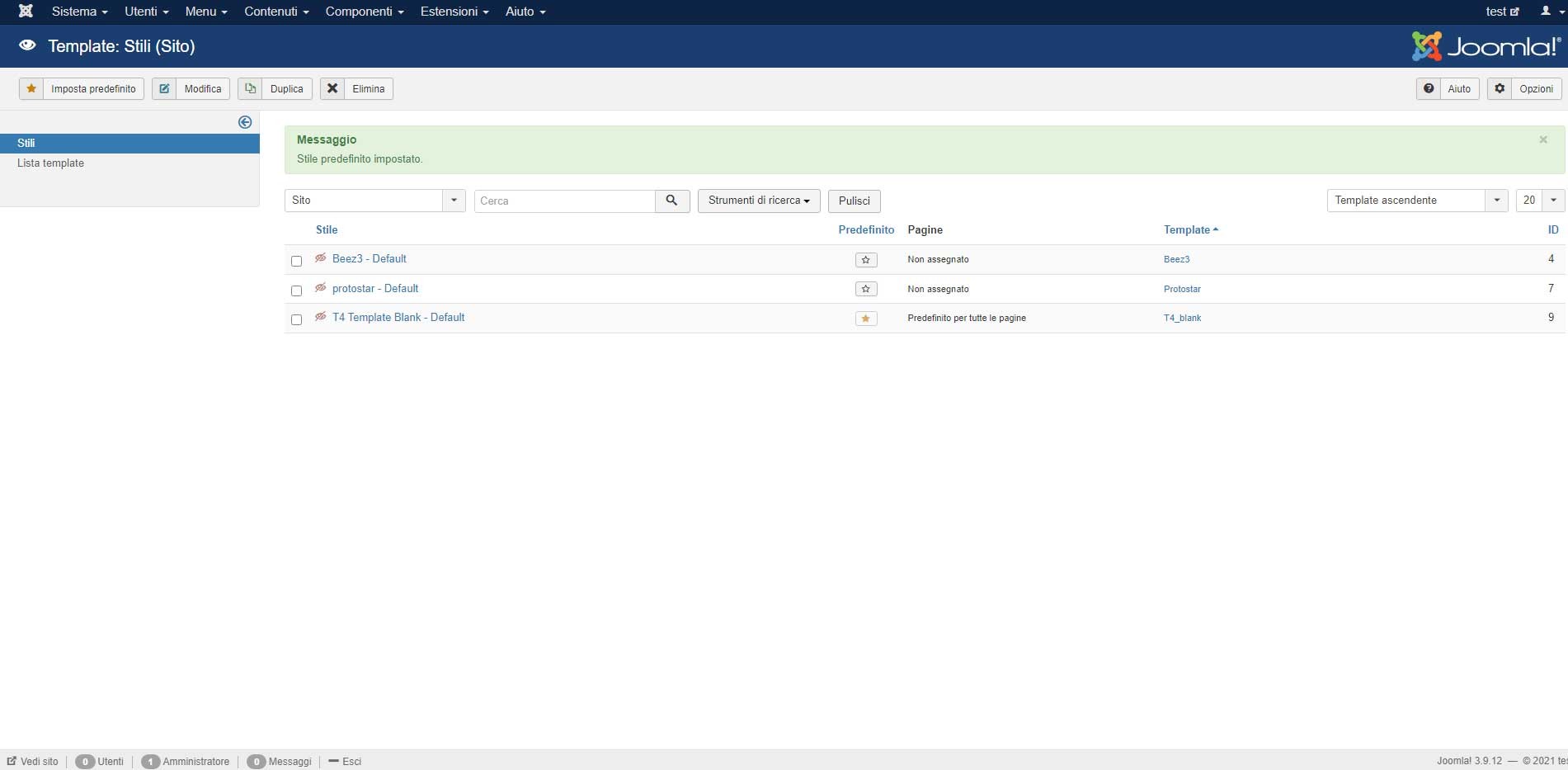Open the Sito client dropdown
This screenshot has height=770, width=1568.
374,201
